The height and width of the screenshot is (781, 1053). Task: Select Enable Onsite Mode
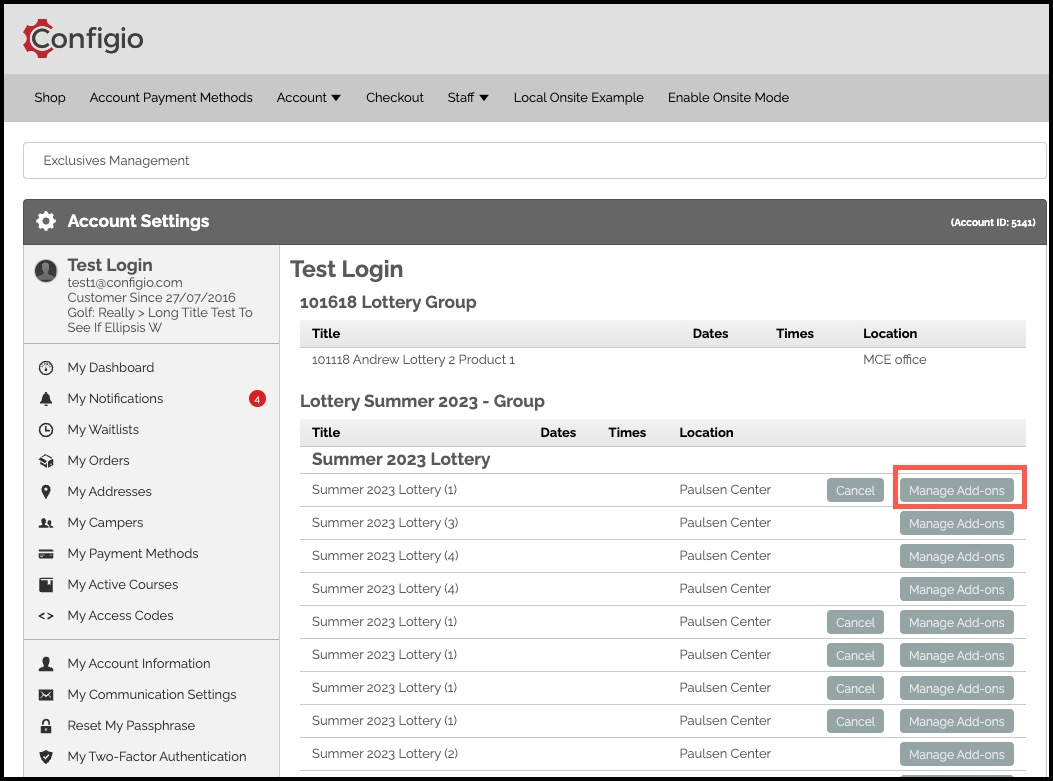(728, 97)
